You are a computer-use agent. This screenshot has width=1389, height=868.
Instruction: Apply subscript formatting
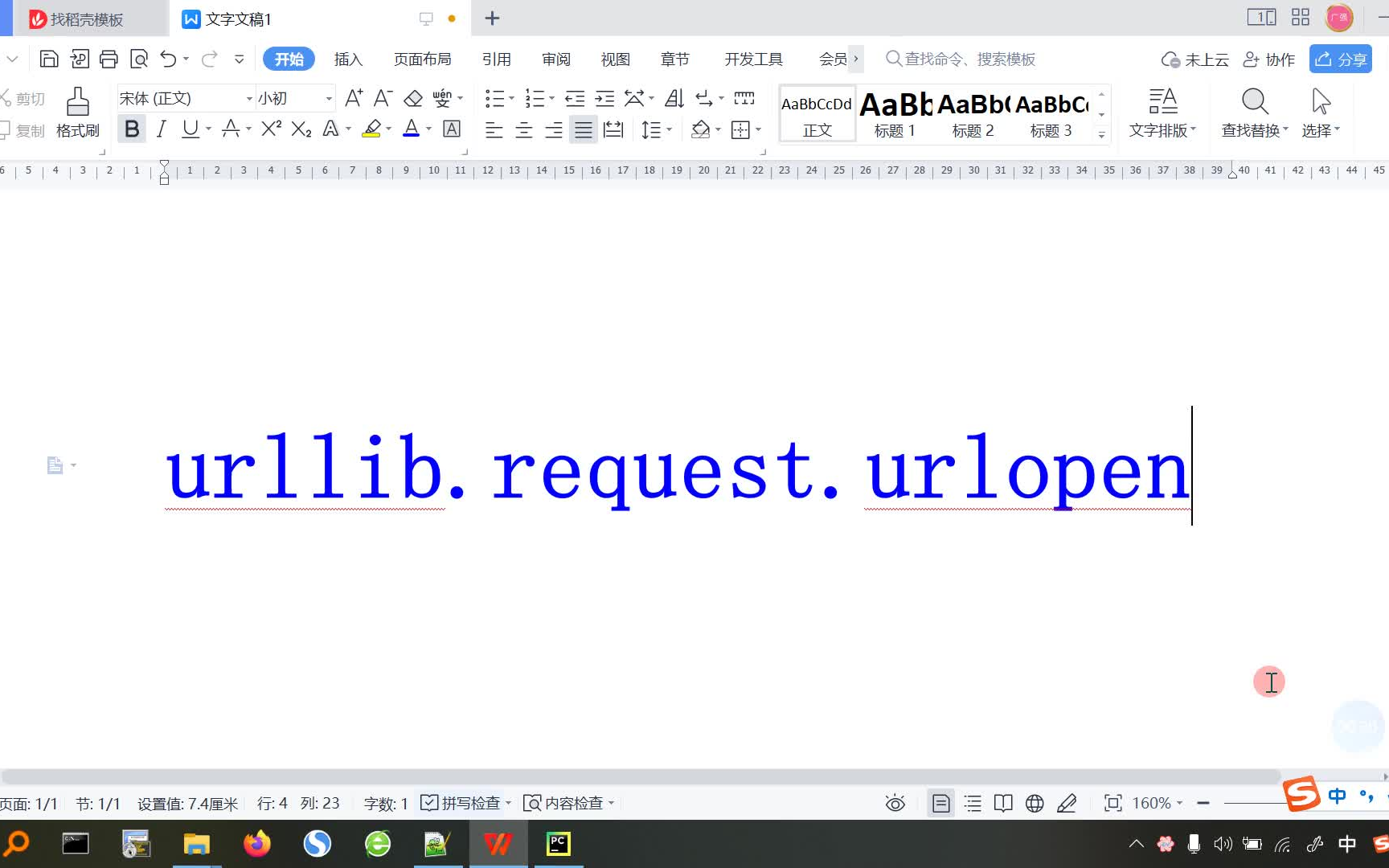tap(301, 129)
